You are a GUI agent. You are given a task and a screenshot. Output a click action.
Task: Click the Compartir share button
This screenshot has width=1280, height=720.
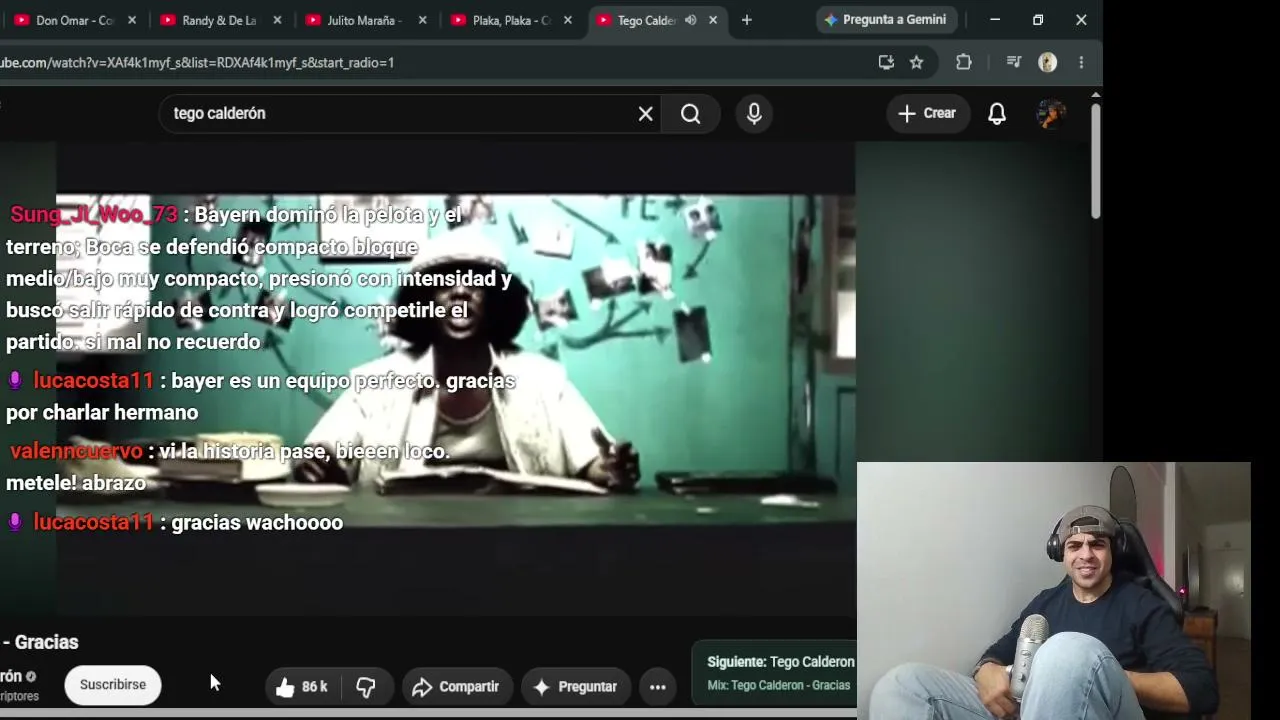pyautogui.click(x=456, y=687)
